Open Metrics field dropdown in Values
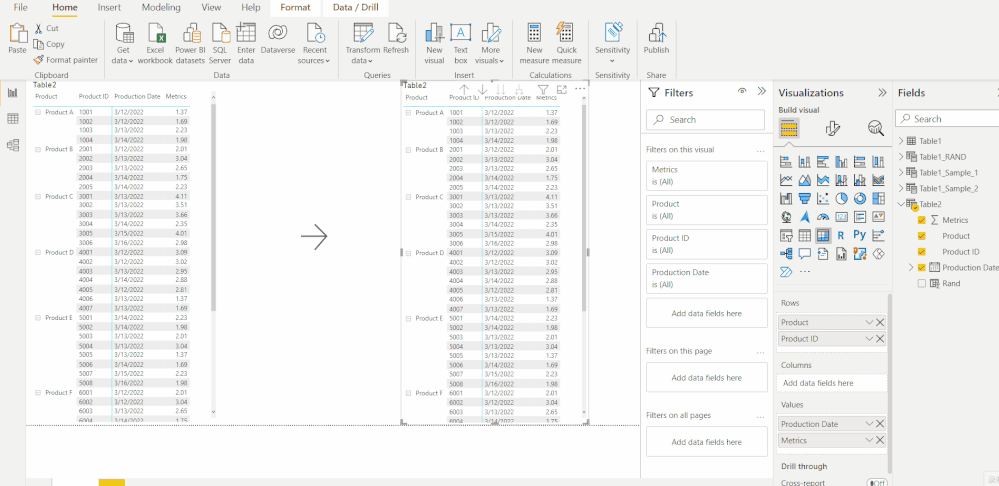Viewport: 999px width, 486px height. point(869,440)
